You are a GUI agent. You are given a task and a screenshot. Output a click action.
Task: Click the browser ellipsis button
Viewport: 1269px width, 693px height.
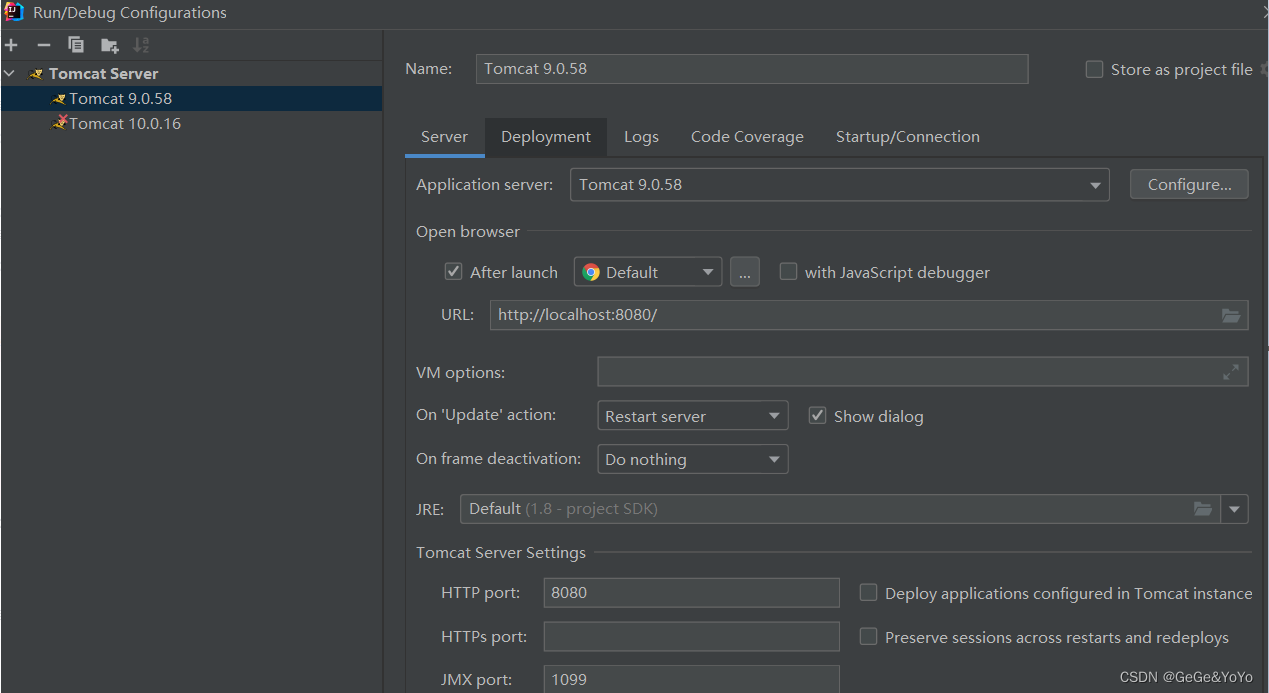745,272
